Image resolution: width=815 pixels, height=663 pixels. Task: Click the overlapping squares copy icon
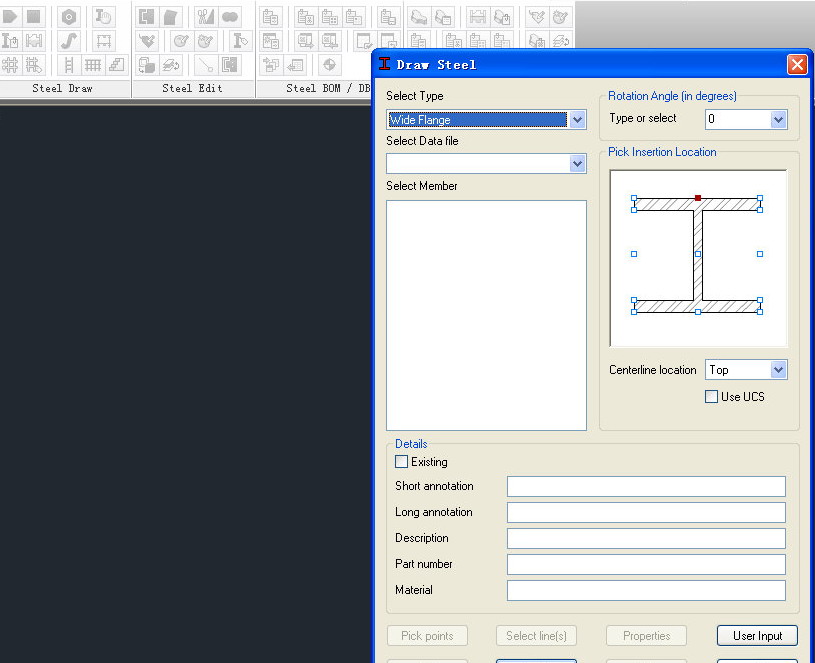pos(147,65)
